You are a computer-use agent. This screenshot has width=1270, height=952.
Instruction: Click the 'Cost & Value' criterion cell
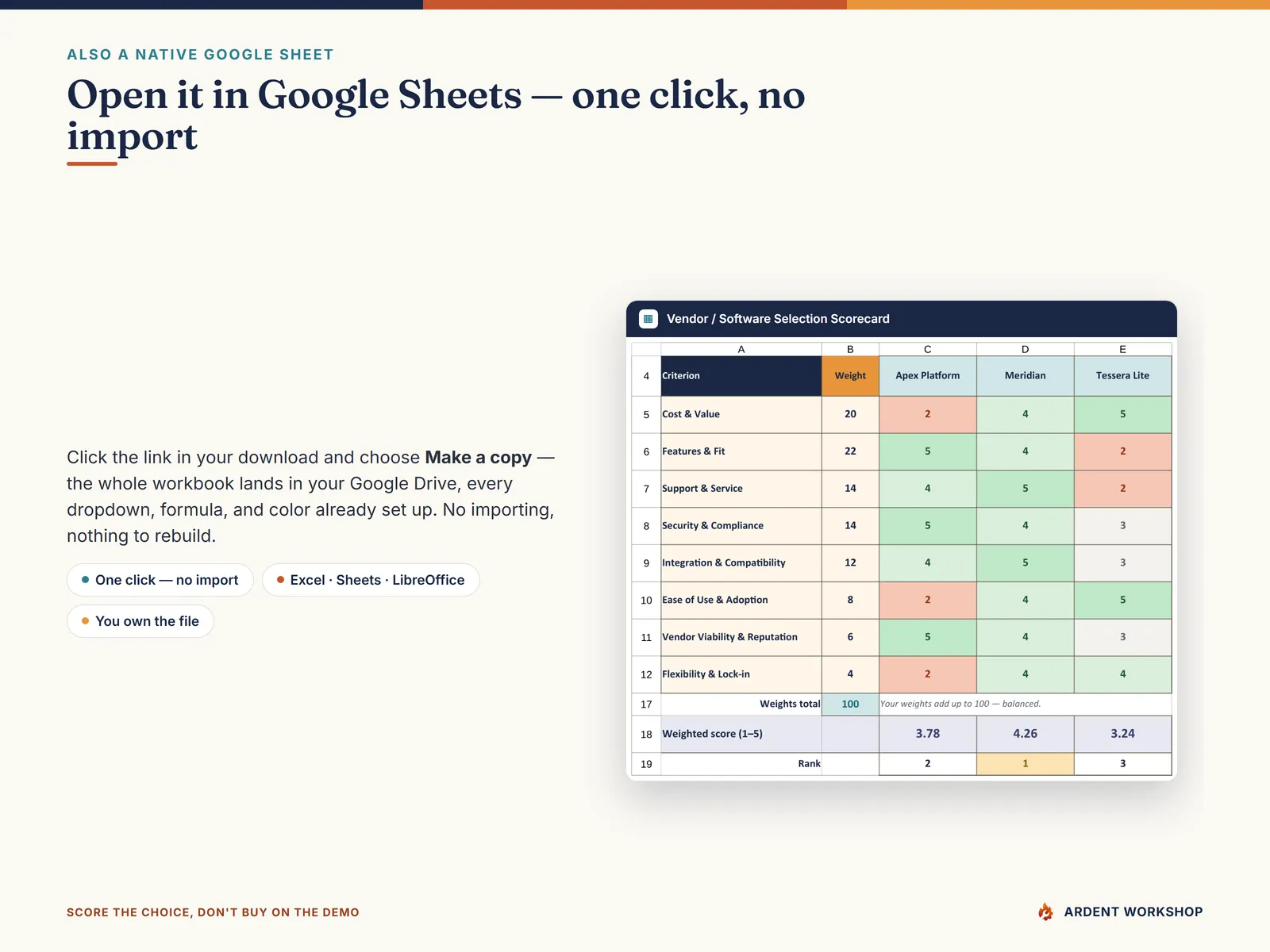pos(741,414)
